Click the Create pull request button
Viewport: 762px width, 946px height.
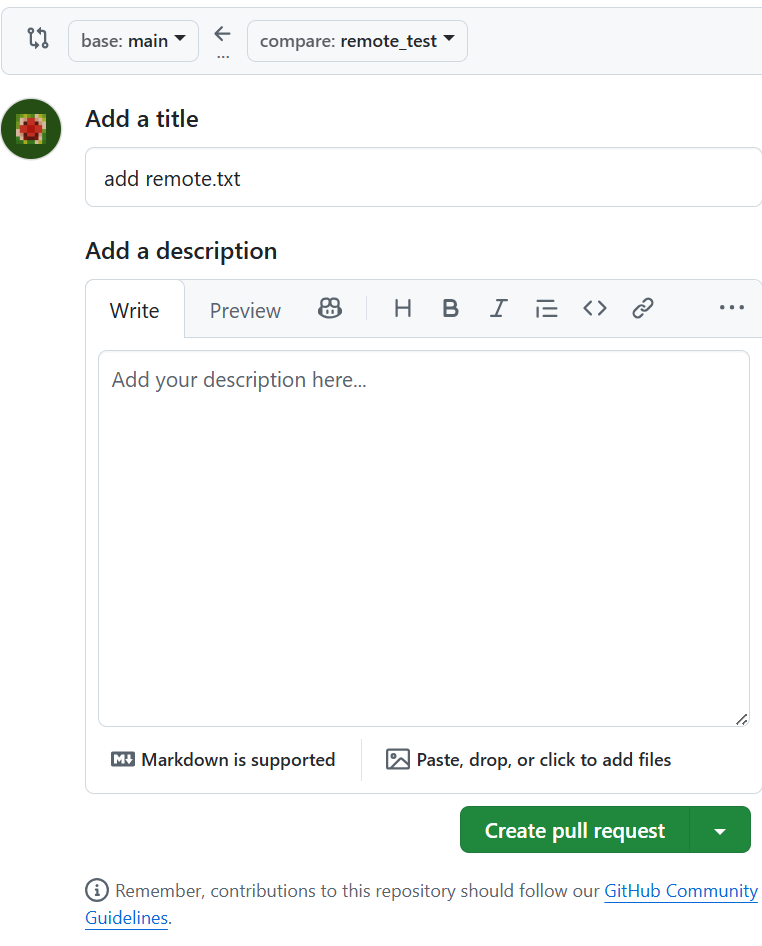pos(574,831)
